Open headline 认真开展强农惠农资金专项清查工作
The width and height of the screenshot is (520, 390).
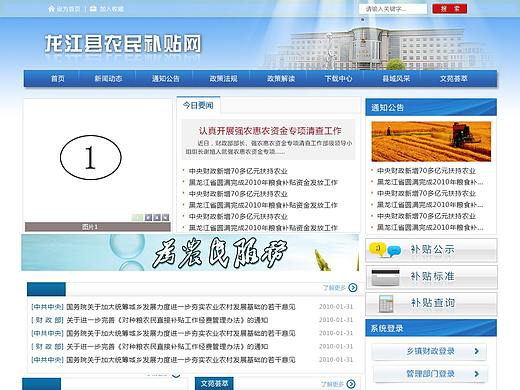point(270,131)
